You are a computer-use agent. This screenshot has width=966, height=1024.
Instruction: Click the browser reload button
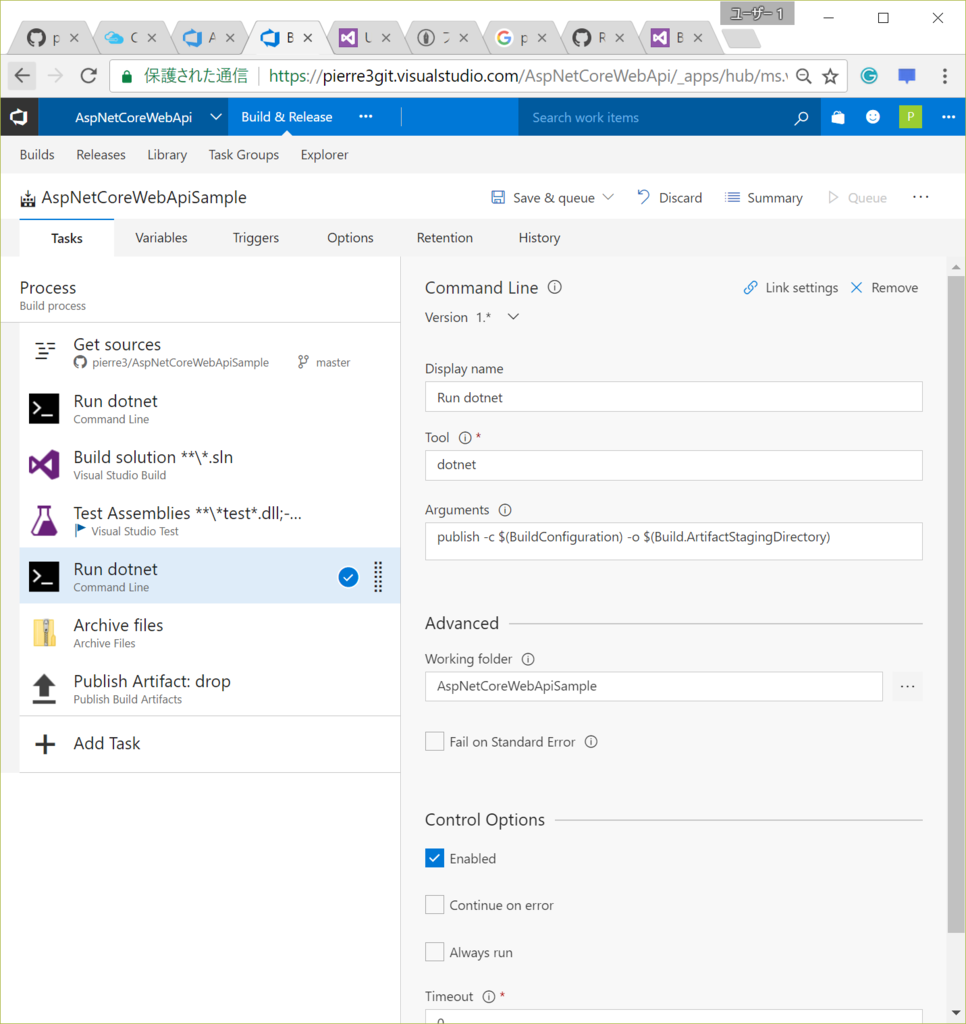89,76
